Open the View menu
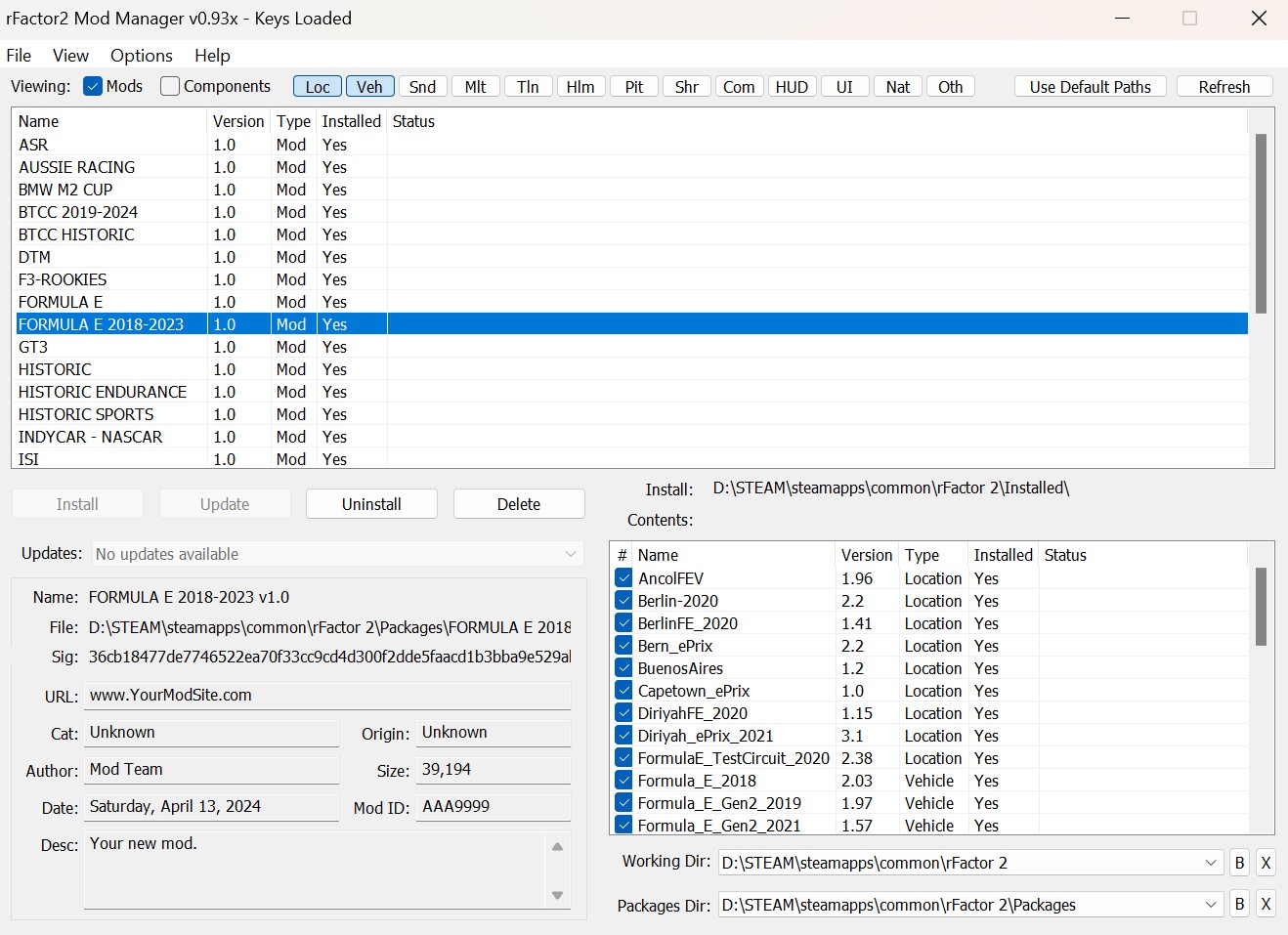The width and height of the screenshot is (1288, 935). pyautogui.click(x=70, y=56)
